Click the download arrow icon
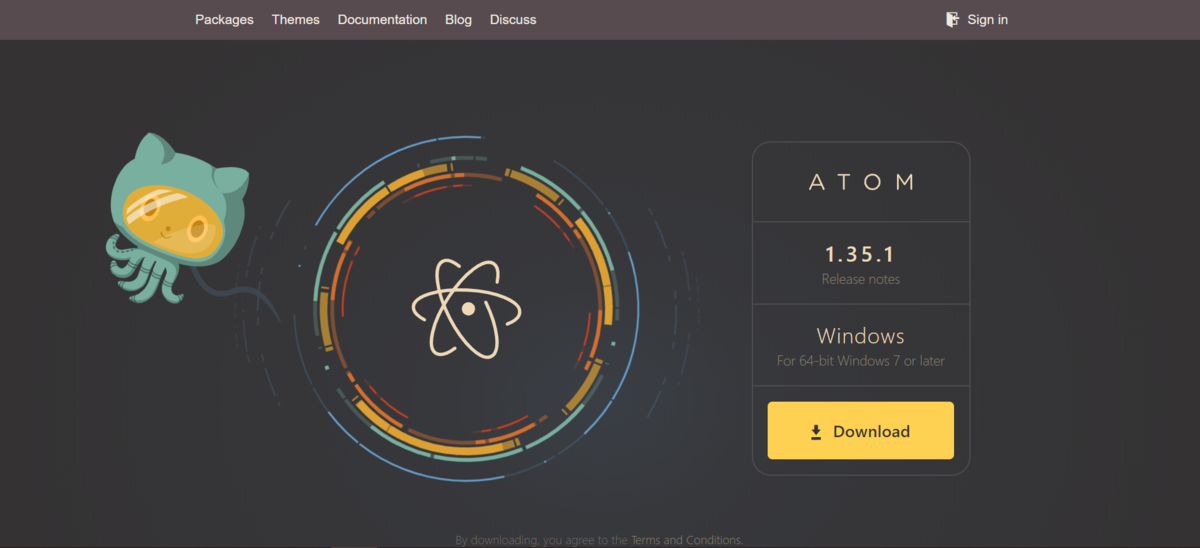The width and height of the screenshot is (1200, 548). (816, 432)
